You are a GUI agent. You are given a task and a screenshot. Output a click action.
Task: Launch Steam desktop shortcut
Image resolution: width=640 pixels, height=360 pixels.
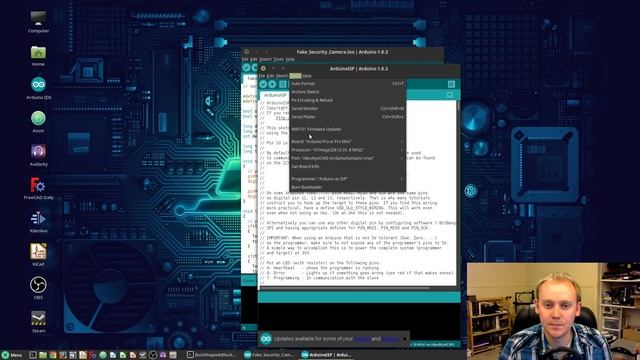[x=38, y=322]
